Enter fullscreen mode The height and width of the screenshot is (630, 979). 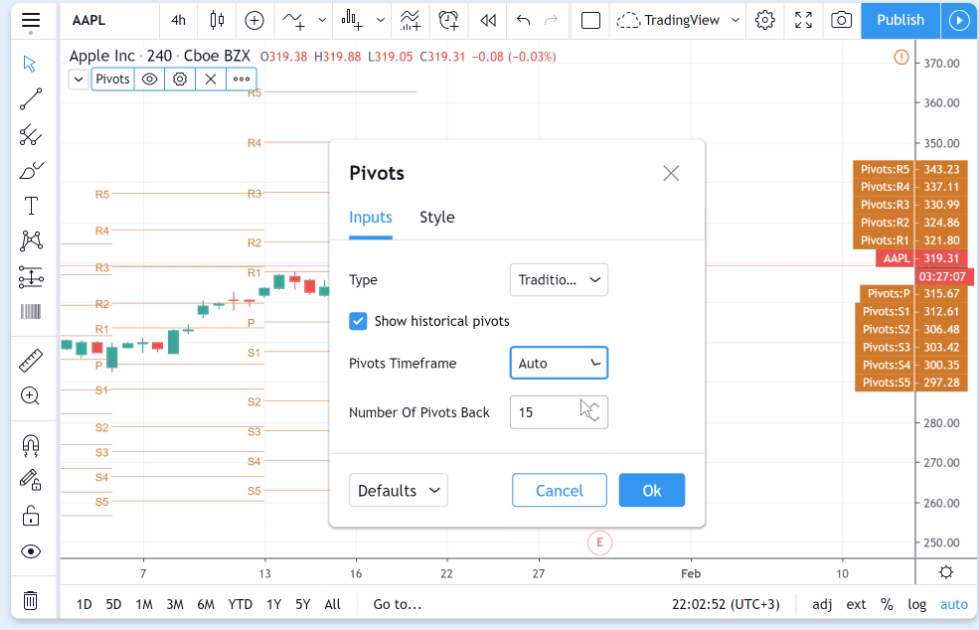tap(804, 21)
